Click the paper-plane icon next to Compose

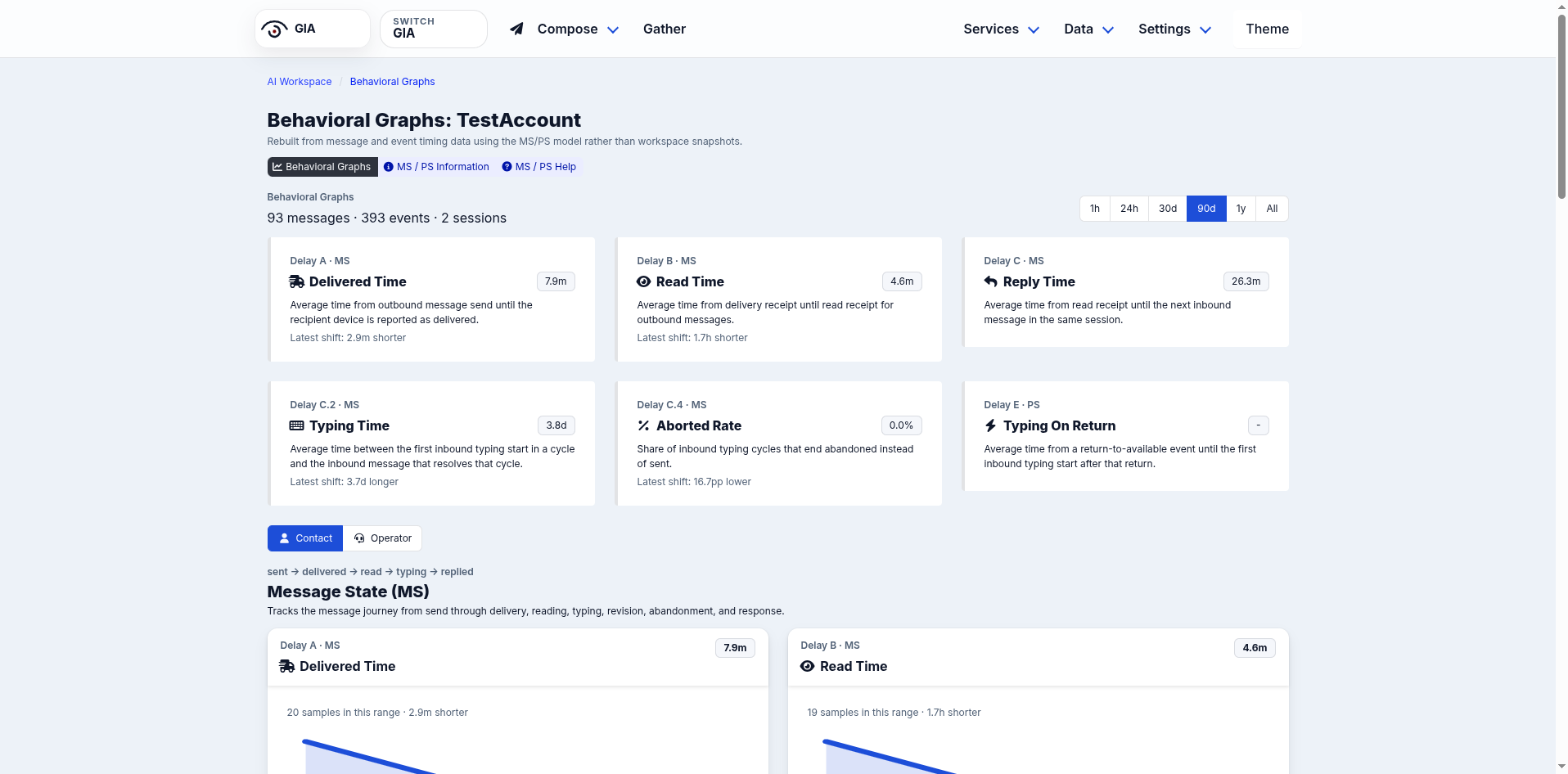[x=516, y=29]
